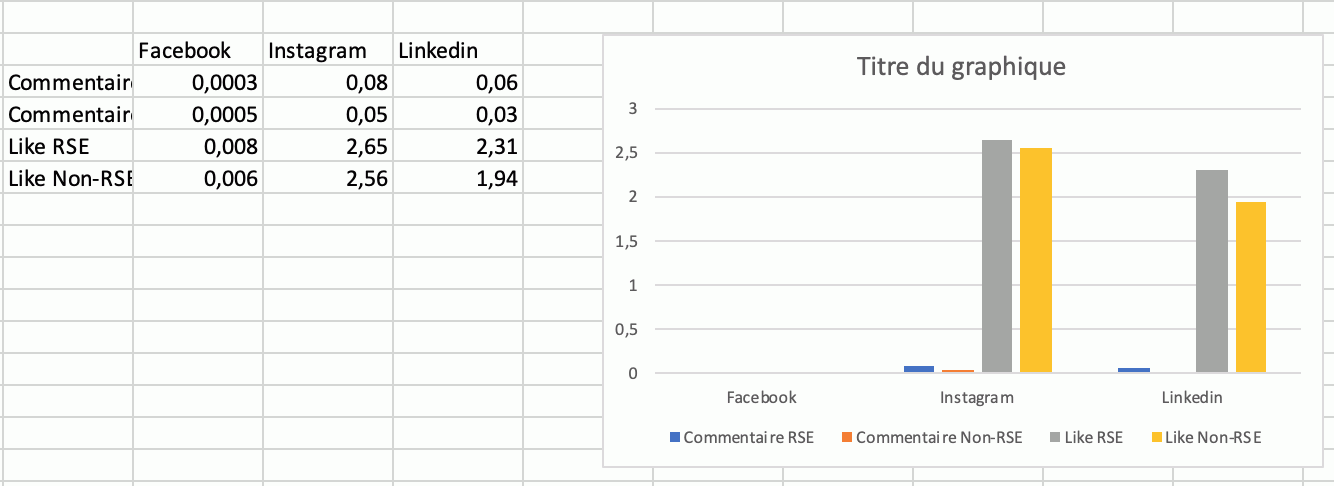Screen dimensions: 1334x486
Task: Click the Linkedin column header cell
Action: [x=458, y=50]
